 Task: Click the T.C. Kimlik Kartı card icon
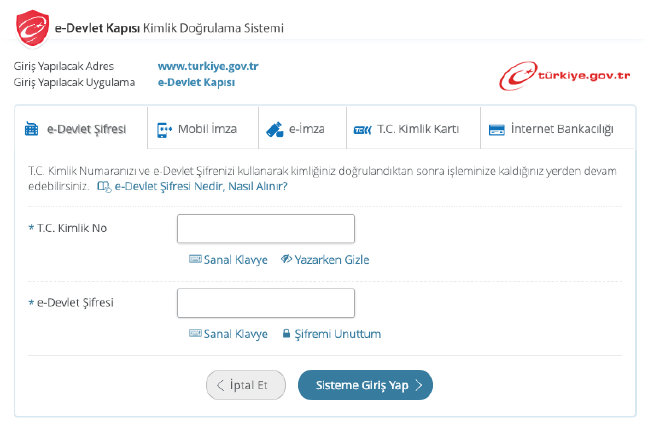tap(361, 130)
